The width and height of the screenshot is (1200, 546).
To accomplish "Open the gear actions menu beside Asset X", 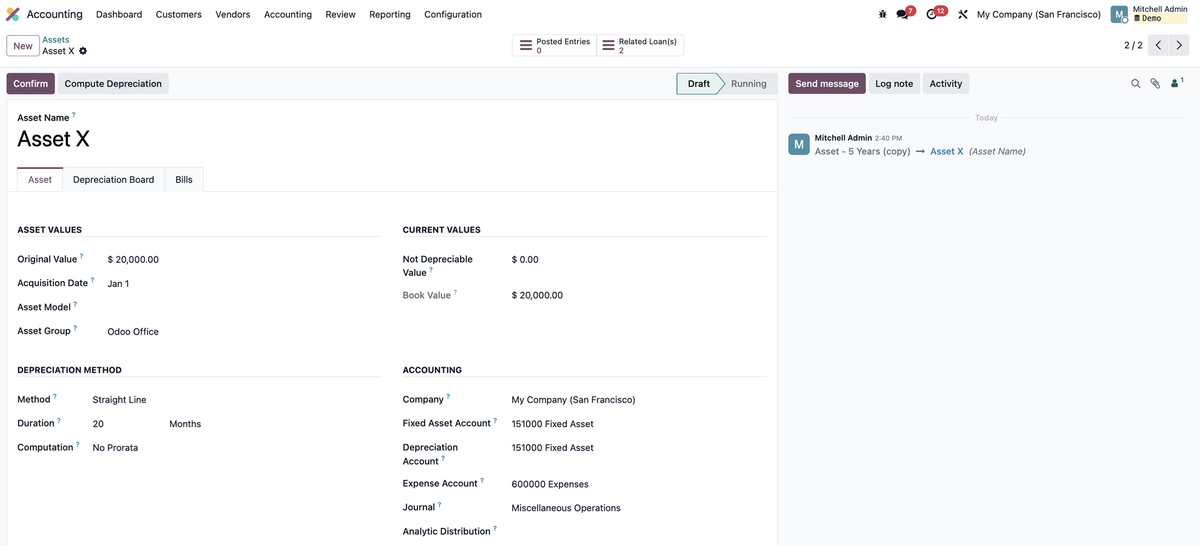I will click(83, 51).
